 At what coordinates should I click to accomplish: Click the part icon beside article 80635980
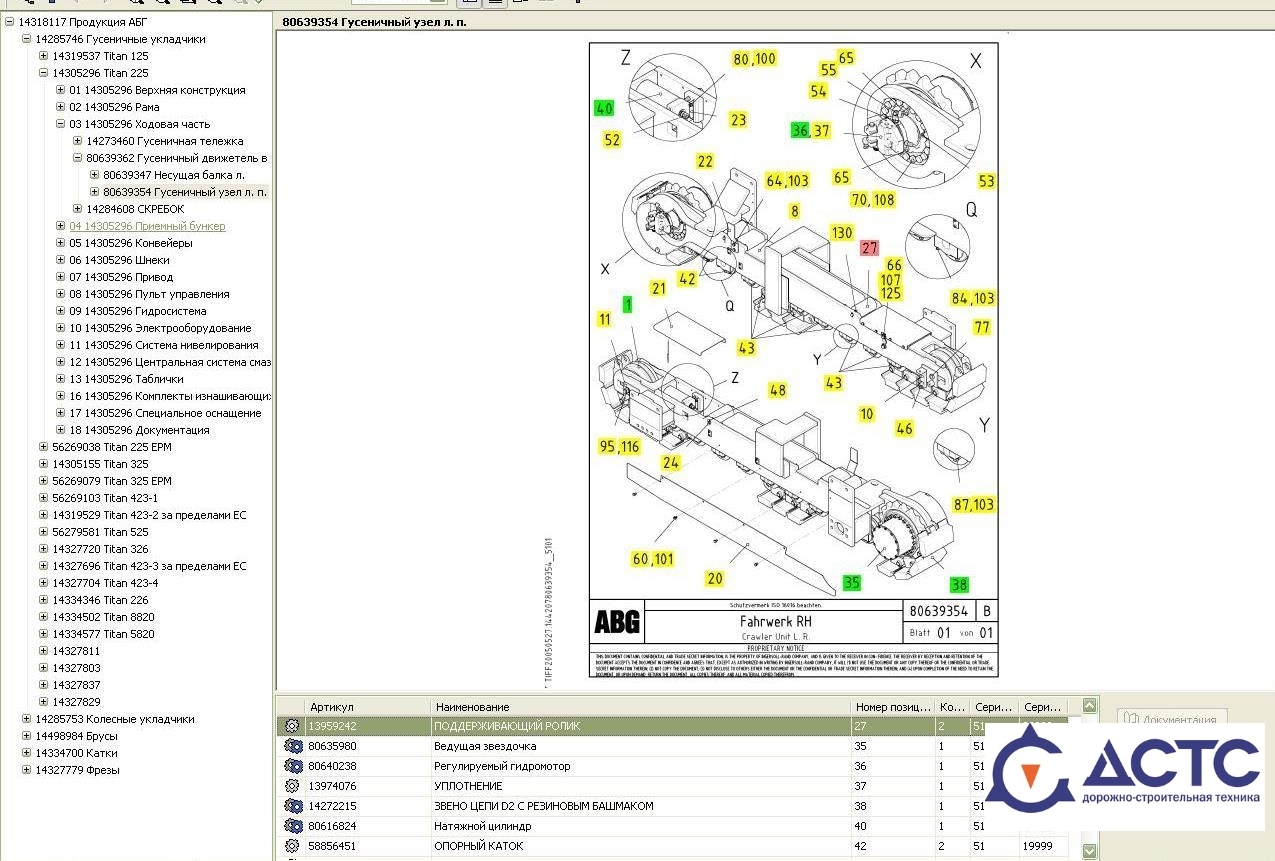tap(292, 746)
